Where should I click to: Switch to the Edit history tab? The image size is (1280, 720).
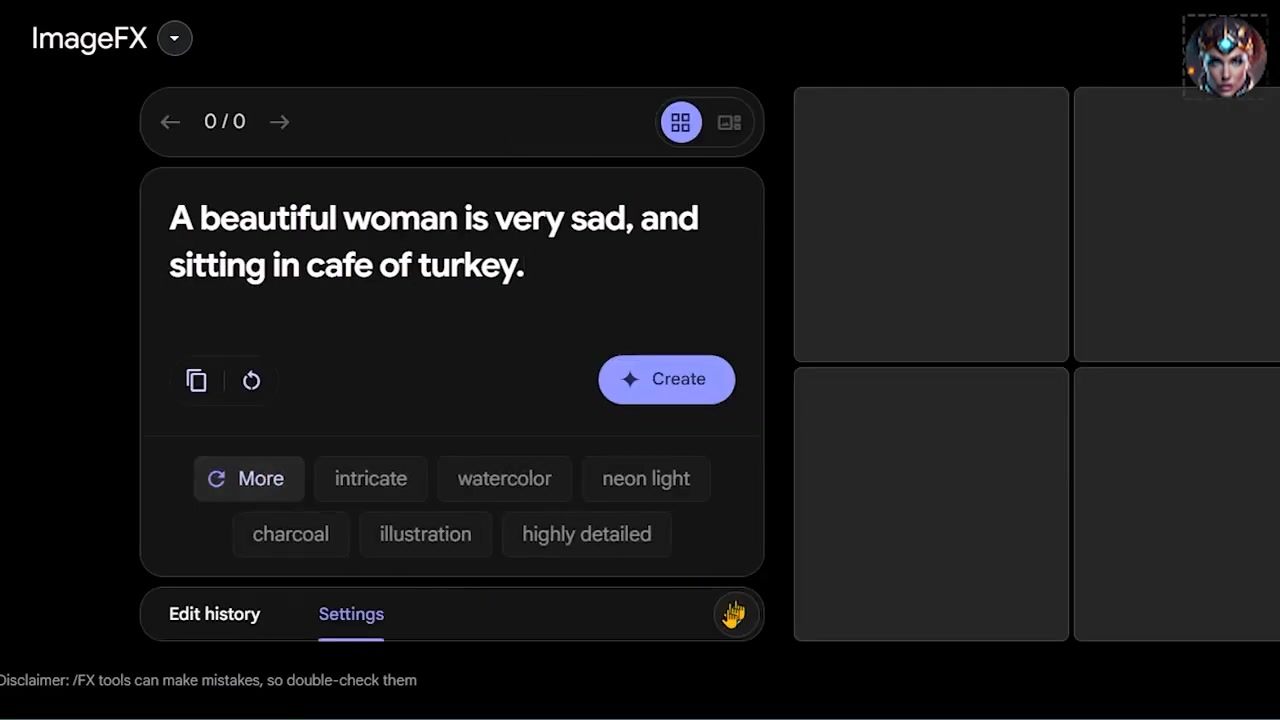point(214,613)
